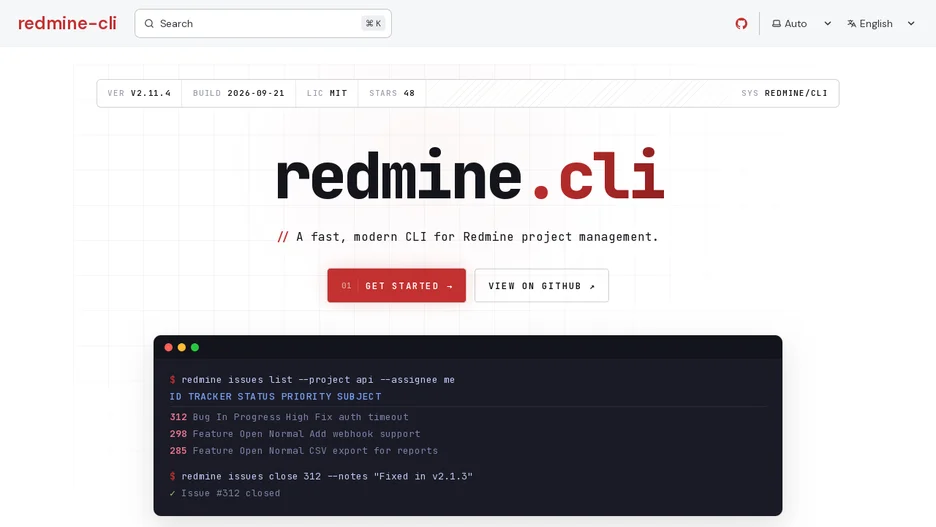The image size is (936, 527).
Task: Click the version V2.11.4 label
Action: tap(139, 93)
